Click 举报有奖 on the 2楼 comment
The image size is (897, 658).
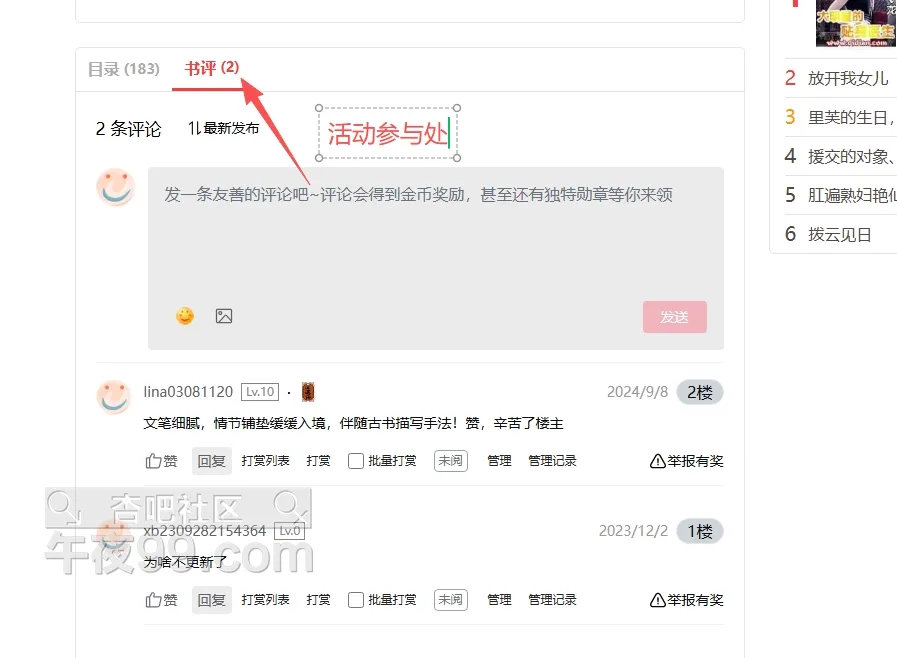tap(686, 461)
